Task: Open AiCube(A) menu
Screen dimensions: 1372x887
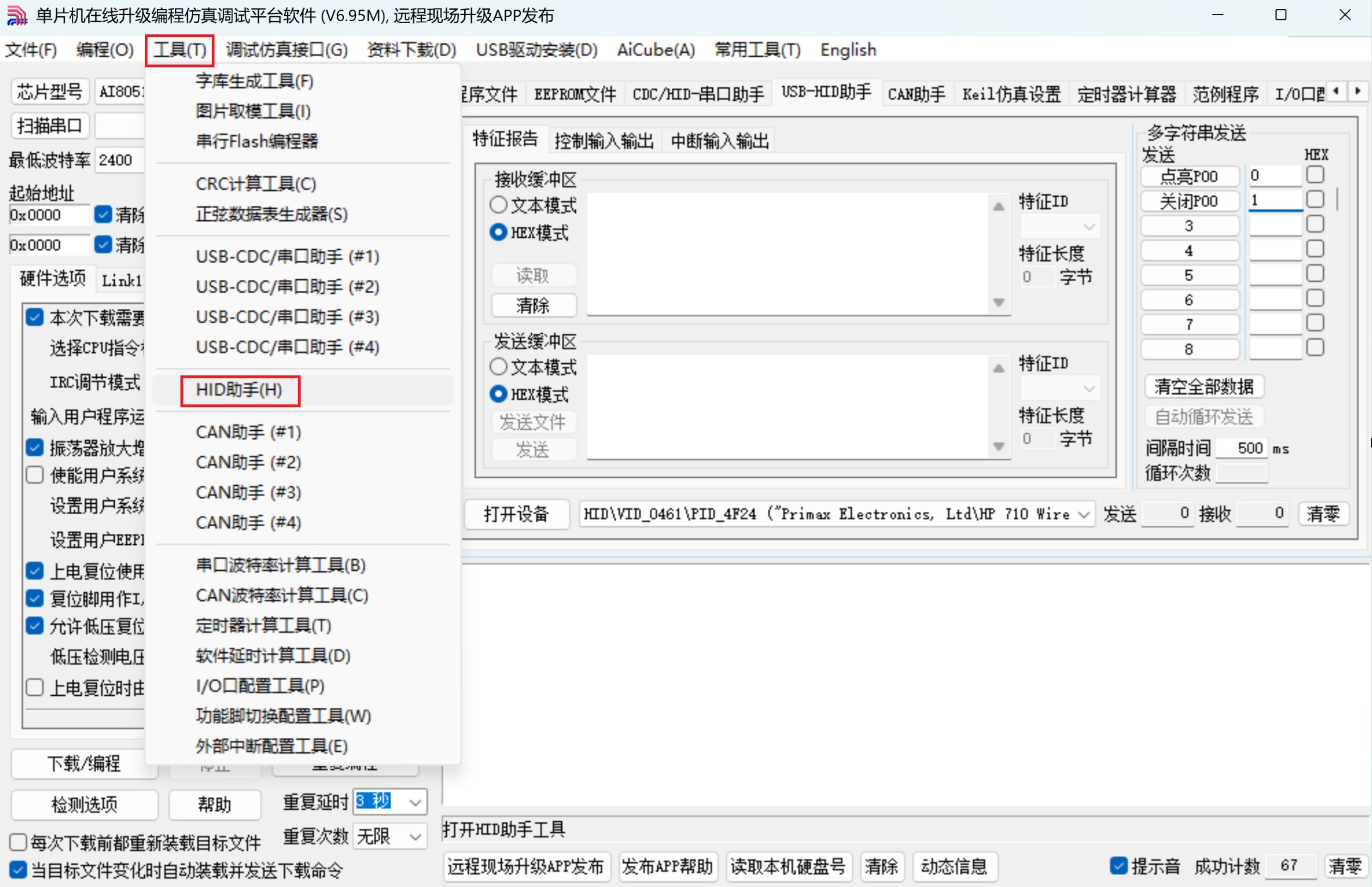Action: click(656, 50)
